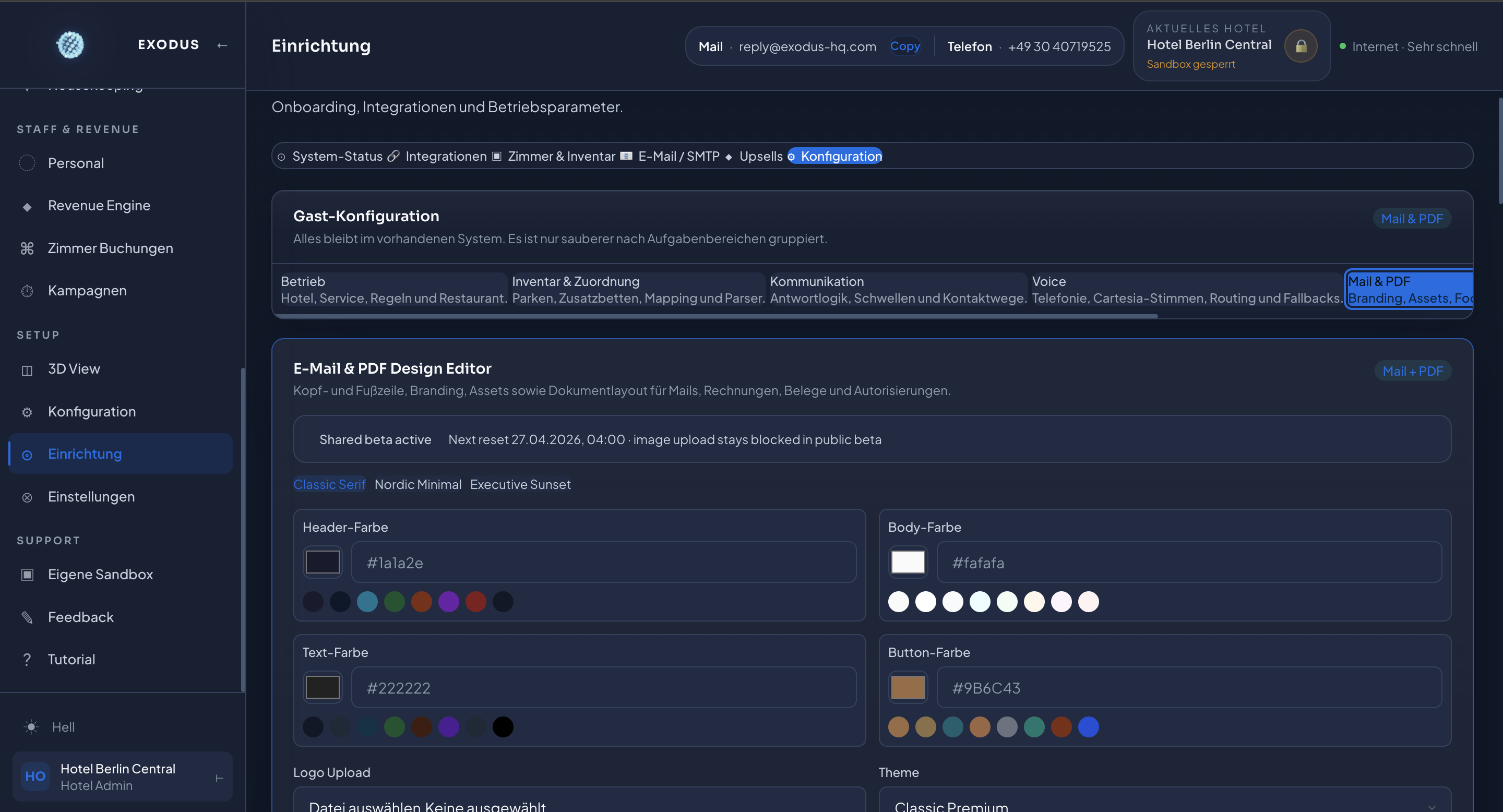Click the Mail + PDF badge in Design Editor

(x=1413, y=371)
